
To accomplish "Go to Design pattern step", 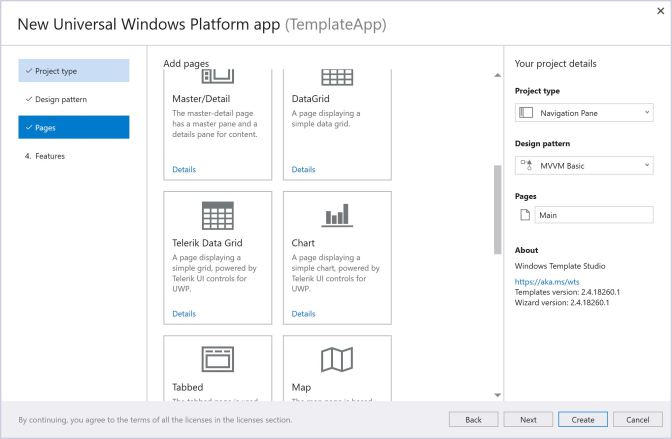I will [74, 99].
